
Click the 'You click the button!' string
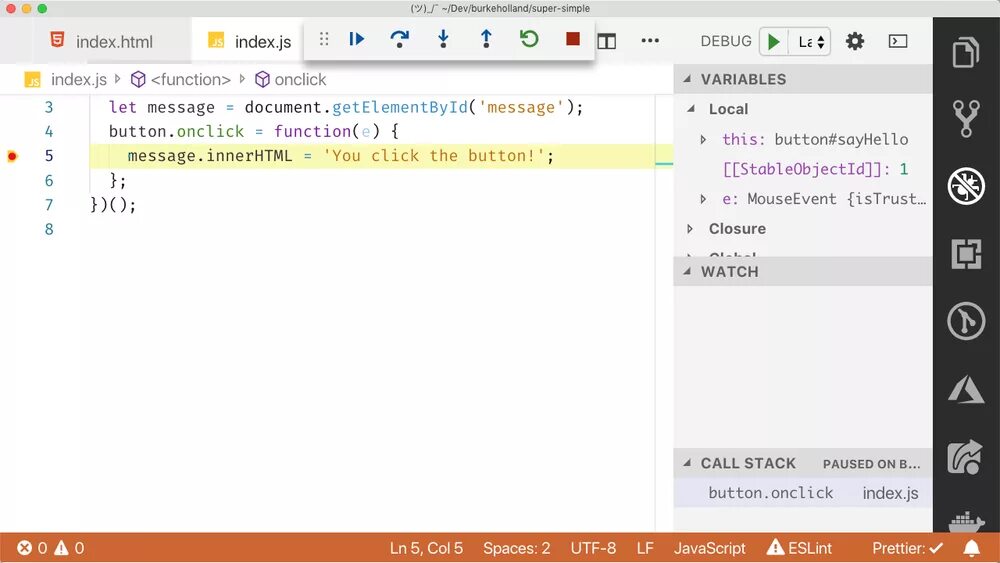[433, 156]
